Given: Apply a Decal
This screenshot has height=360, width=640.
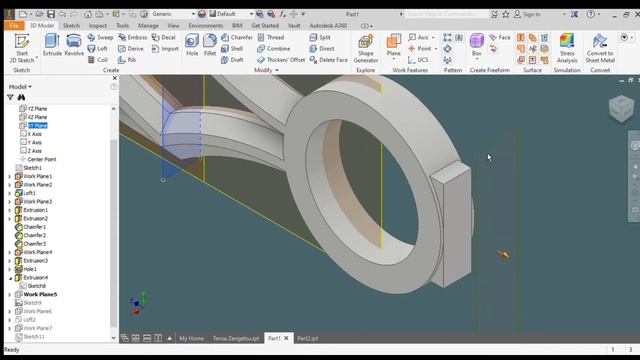Looking at the screenshot, I should pyautogui.click(x=164, y=37).
